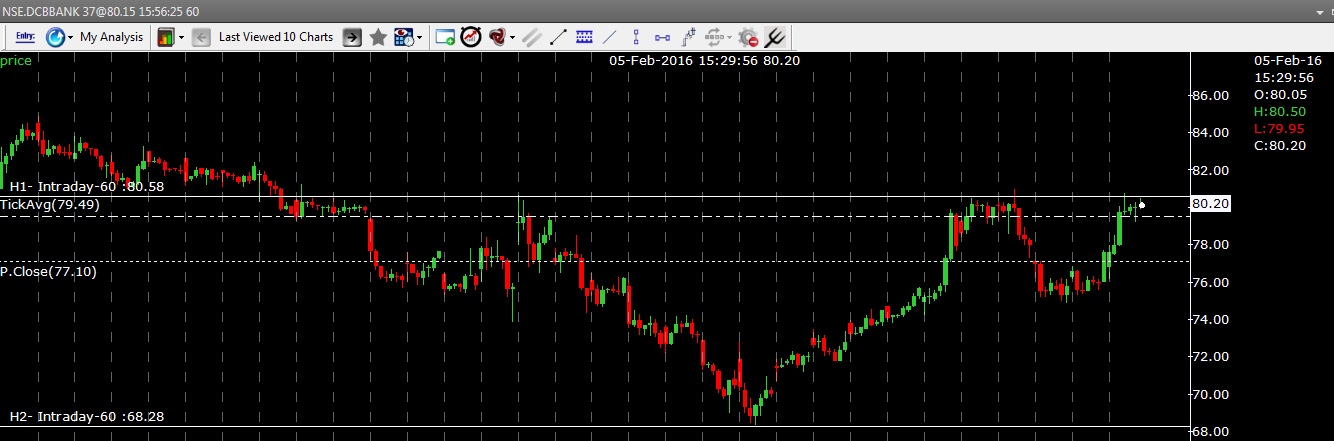Image resolution: width=1334 pixels, height=441 pixels.
Task: Click the calendar with eye icon
Action: coord(404,37)
